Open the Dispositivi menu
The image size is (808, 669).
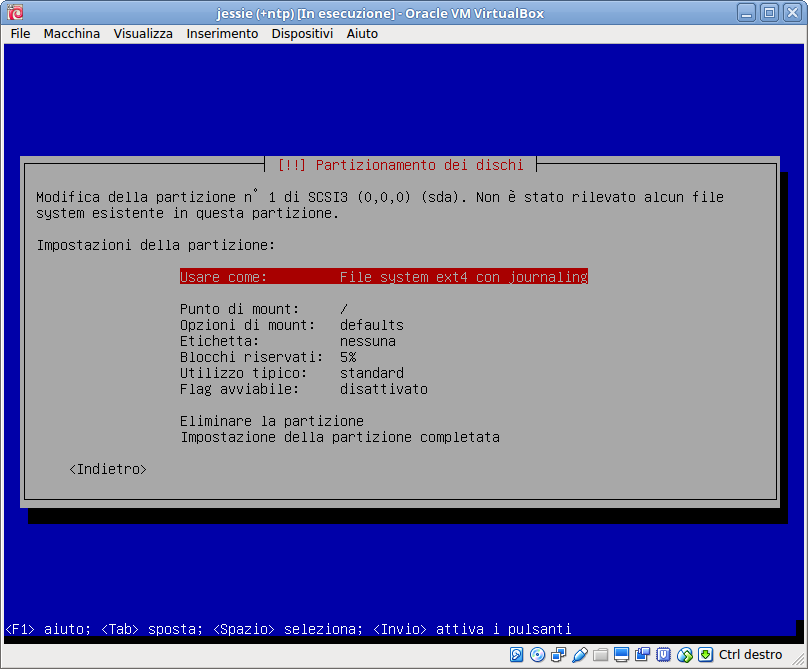point(302,34)
